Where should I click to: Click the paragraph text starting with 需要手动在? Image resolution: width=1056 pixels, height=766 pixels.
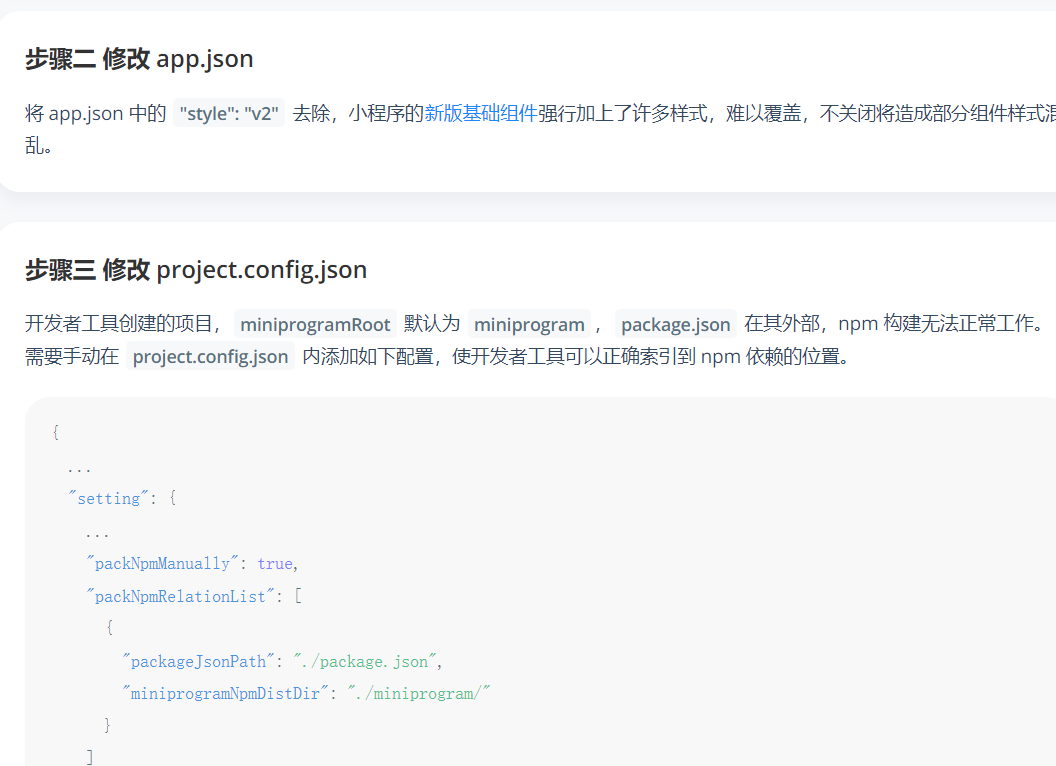(x=600, y=356)
